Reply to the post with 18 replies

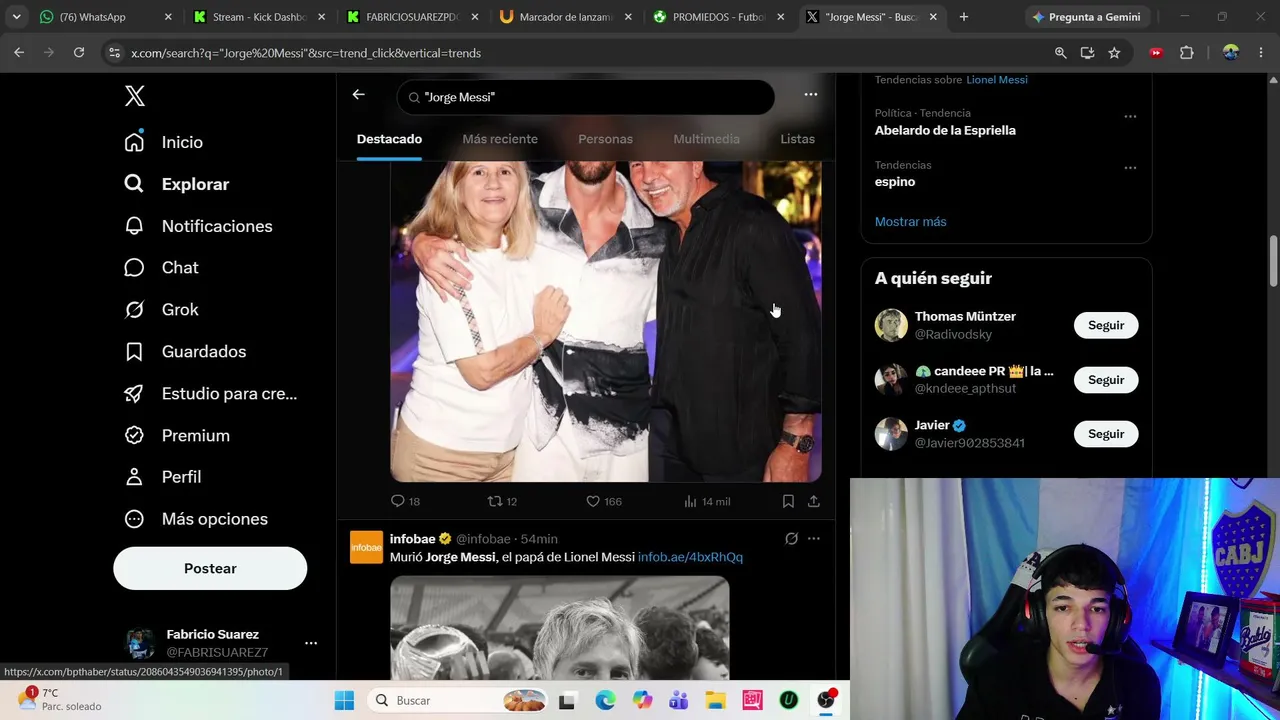[x=405, y=501]
